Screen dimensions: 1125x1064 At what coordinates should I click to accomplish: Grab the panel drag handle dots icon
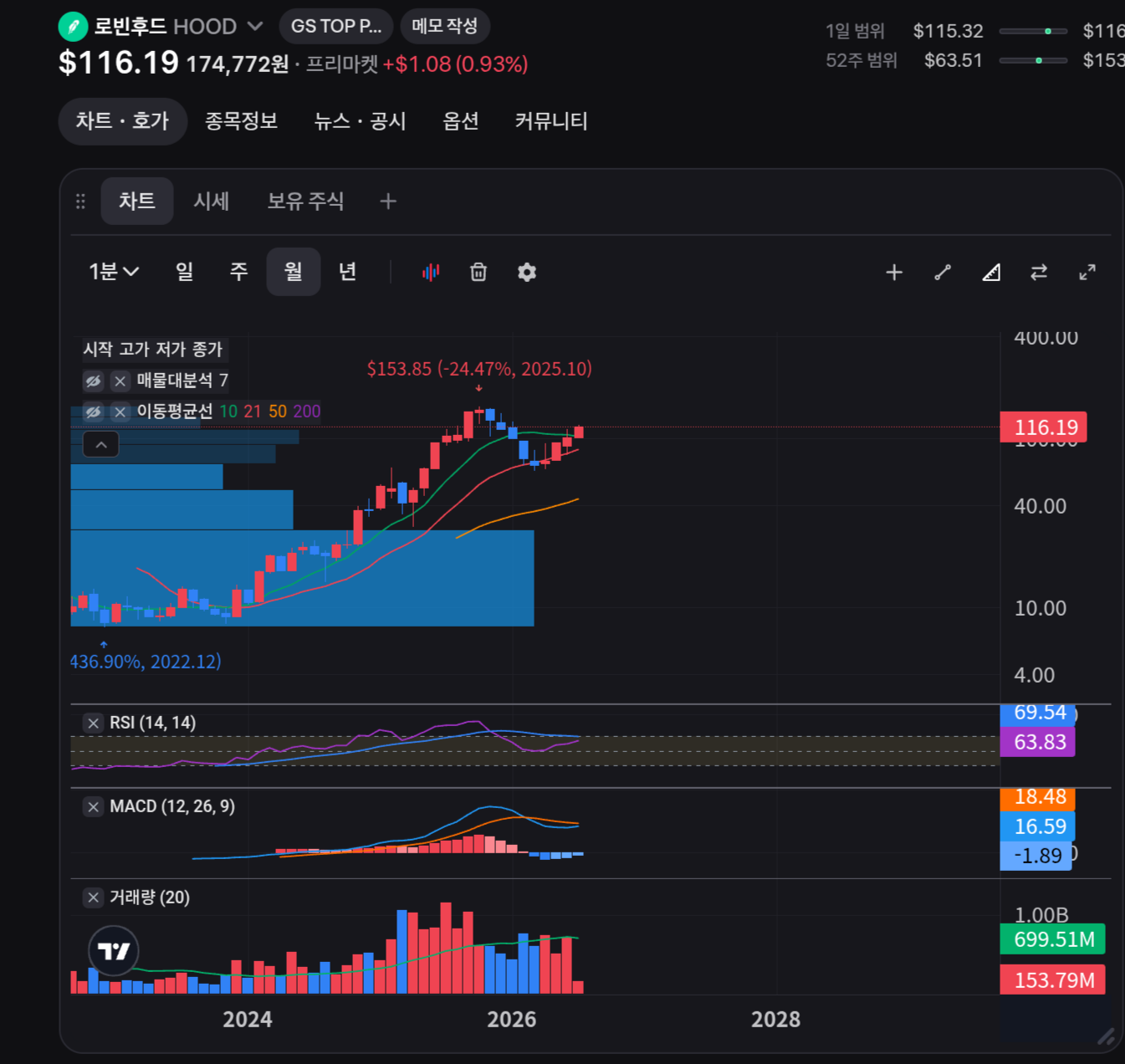80,202
